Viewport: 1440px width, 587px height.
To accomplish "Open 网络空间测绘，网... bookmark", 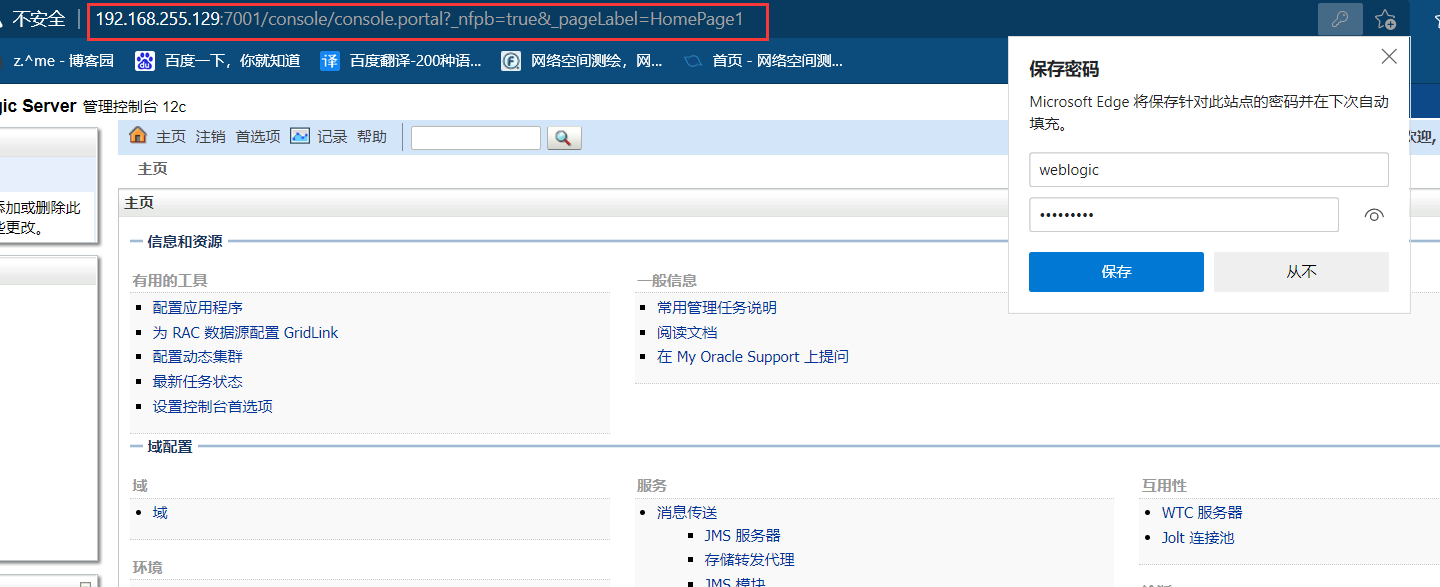I will [x=582, y=61].
